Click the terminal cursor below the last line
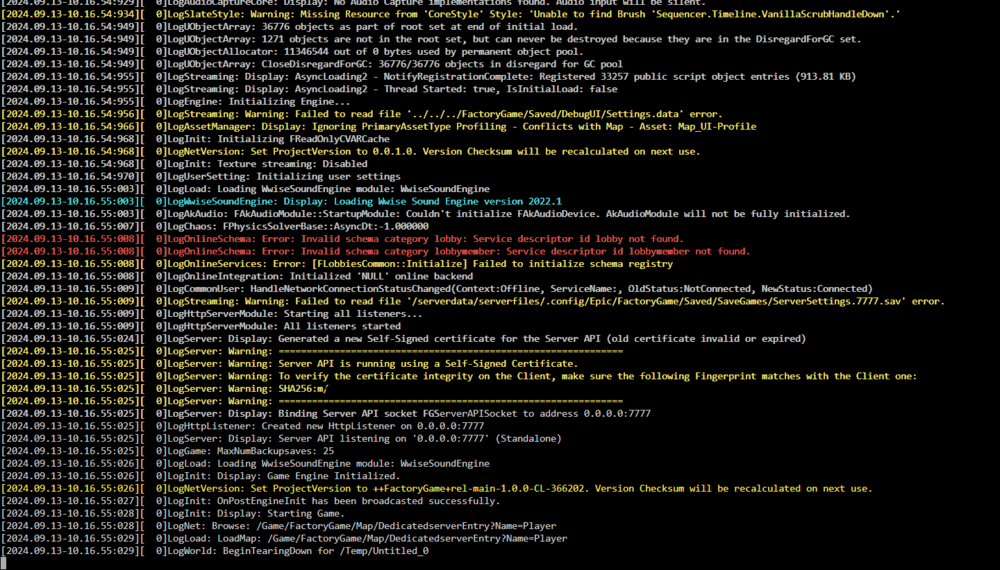The height and width of the screenshot is (570, 1000). tap(4, 562)
